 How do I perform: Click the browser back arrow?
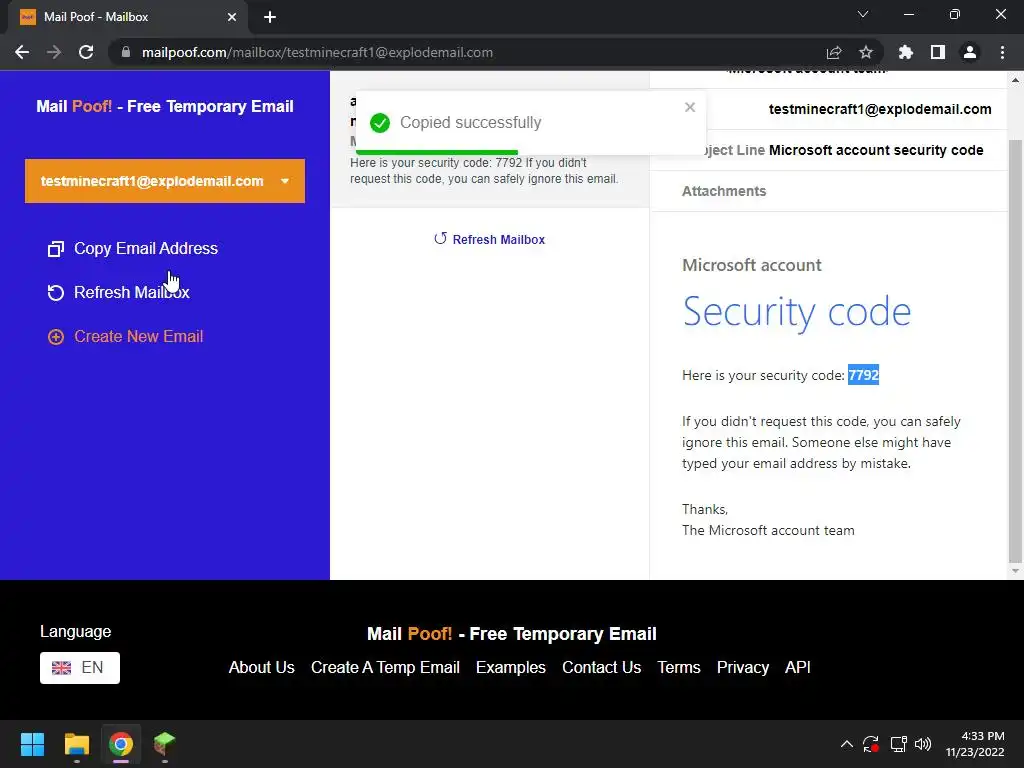22,52
